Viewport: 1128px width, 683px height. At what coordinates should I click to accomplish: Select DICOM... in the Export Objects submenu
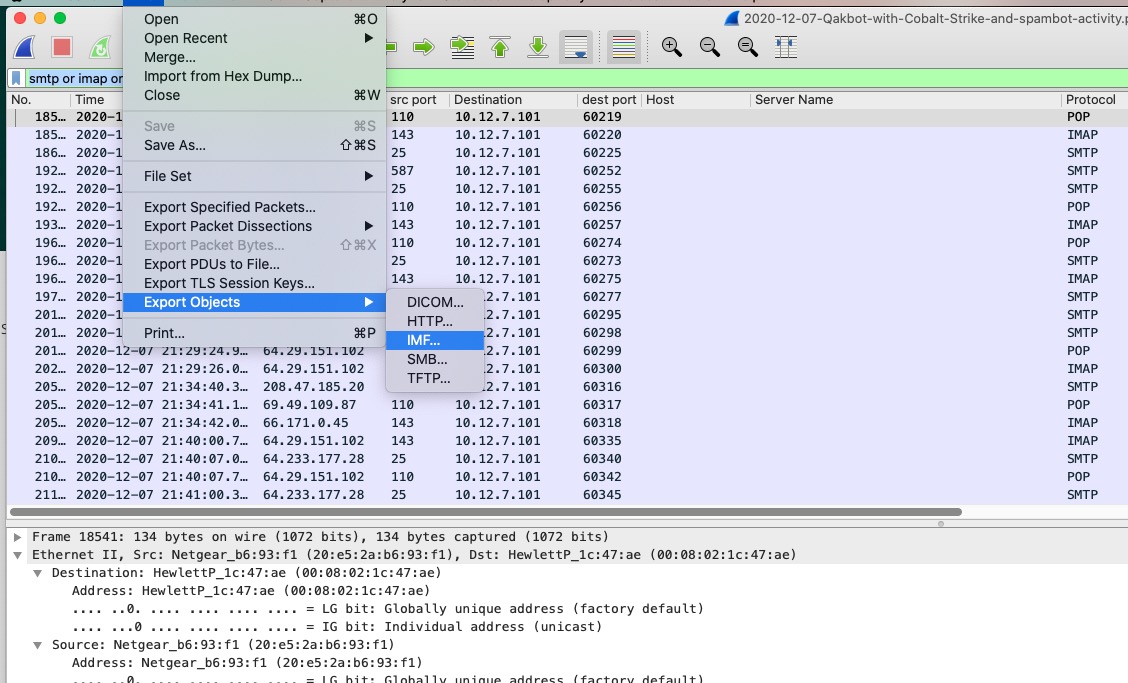[435, 302]
